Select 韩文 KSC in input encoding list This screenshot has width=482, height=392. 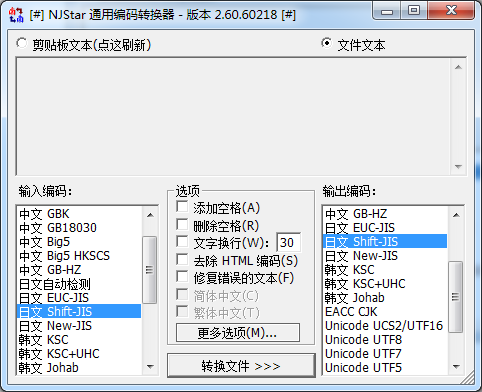pos(79,339)
